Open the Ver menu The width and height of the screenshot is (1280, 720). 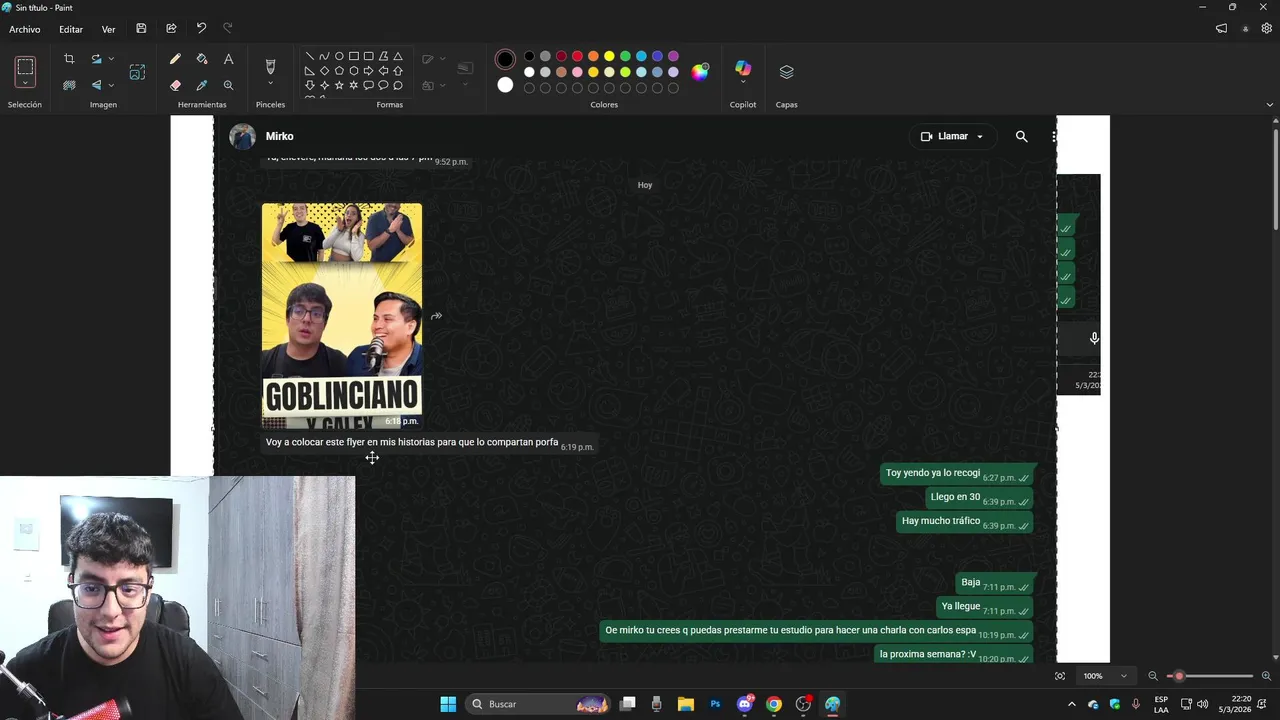pyautogui.click(x=108, y=29)
